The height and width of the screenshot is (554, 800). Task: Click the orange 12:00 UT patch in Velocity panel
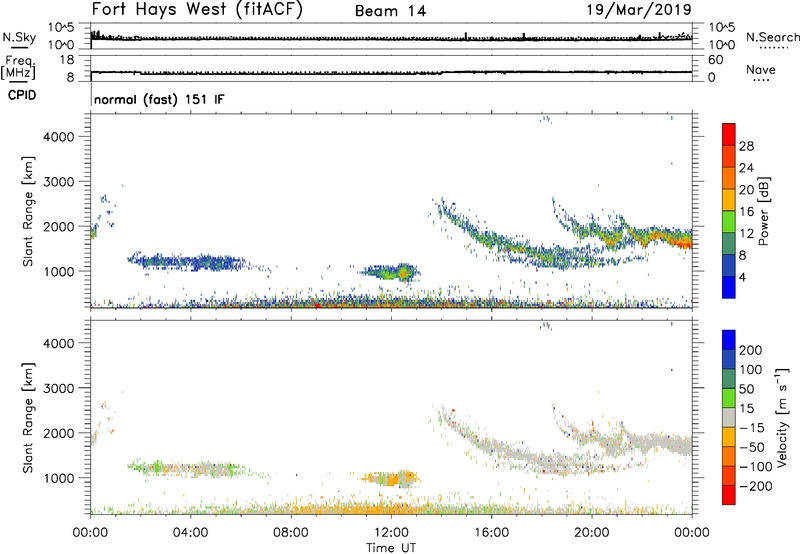pyautogui.click(x=390, y=479)
